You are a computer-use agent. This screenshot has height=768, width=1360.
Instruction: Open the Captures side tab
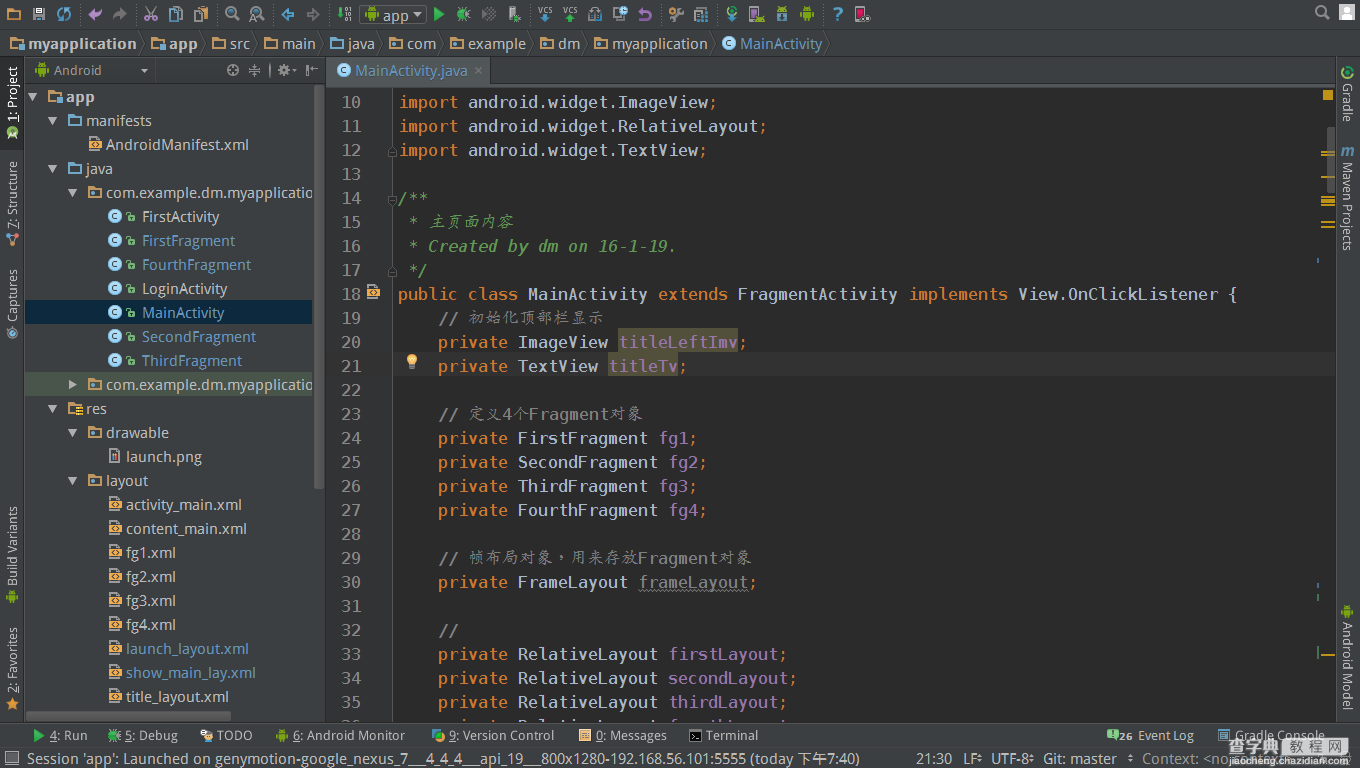[12, 305]
